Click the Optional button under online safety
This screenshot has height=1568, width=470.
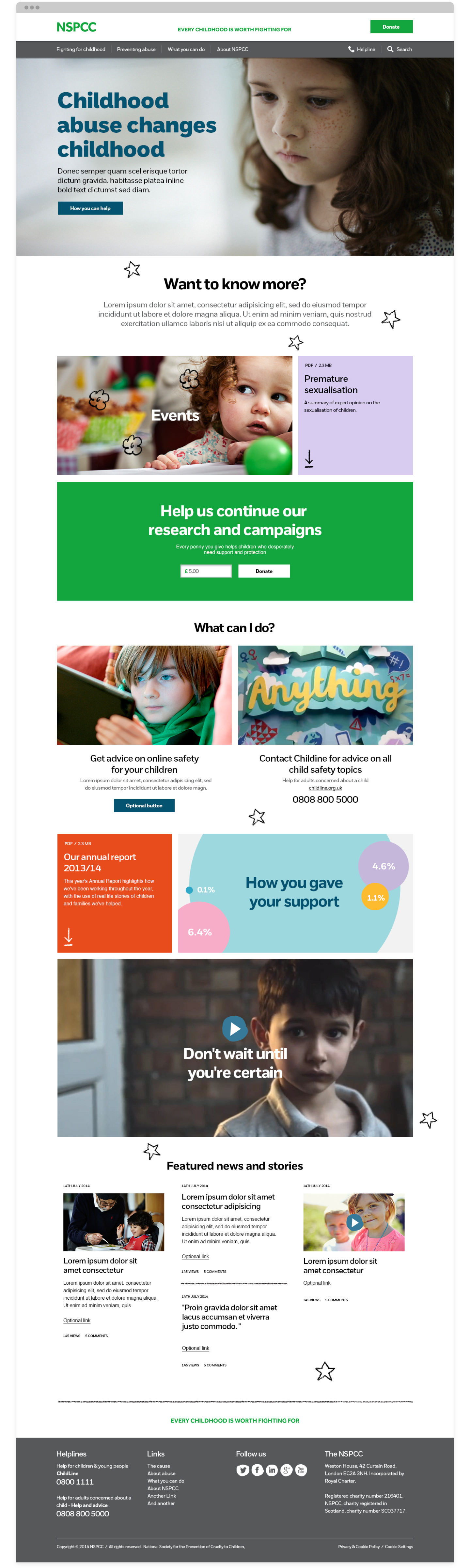tap(144, 805)
